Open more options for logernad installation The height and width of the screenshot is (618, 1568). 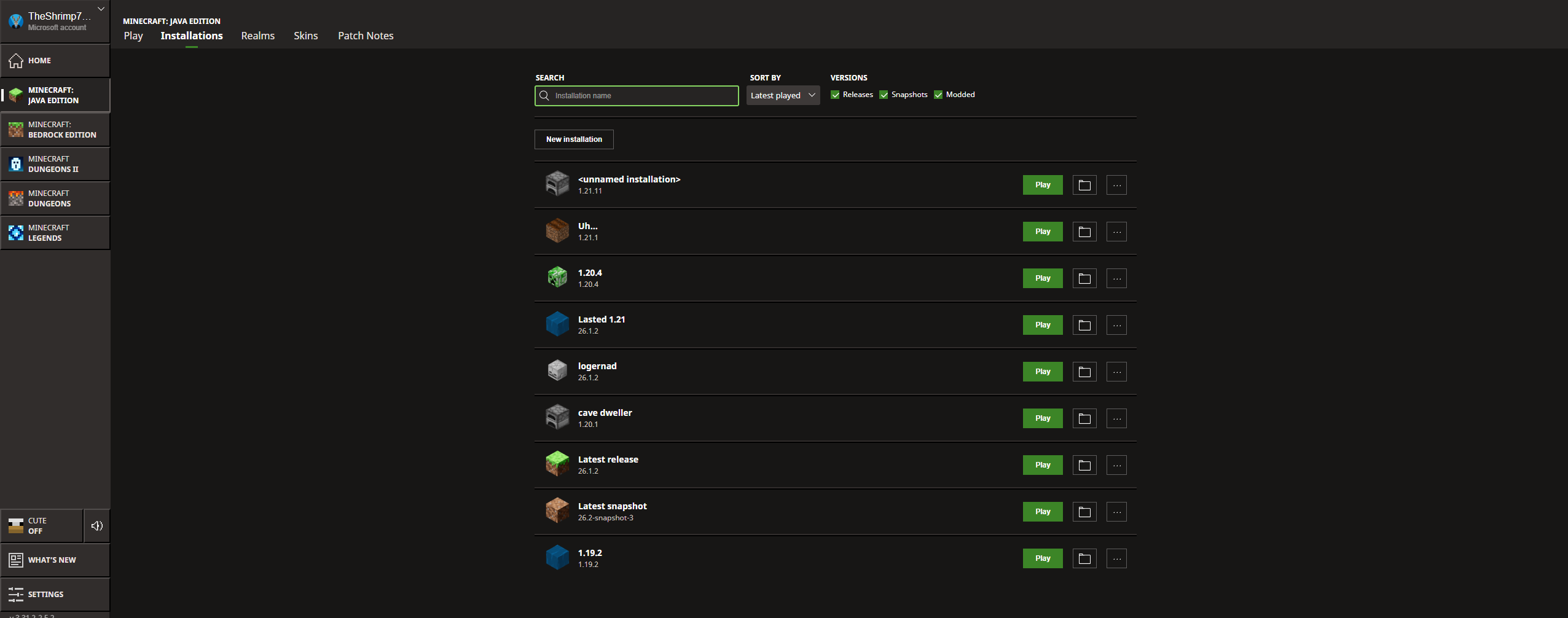[x=1116, y=372]
